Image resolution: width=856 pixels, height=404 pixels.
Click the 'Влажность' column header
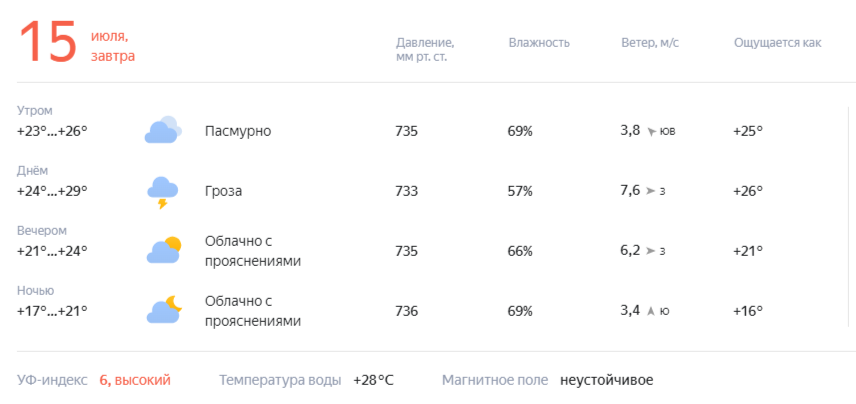(x=539, y=43)
